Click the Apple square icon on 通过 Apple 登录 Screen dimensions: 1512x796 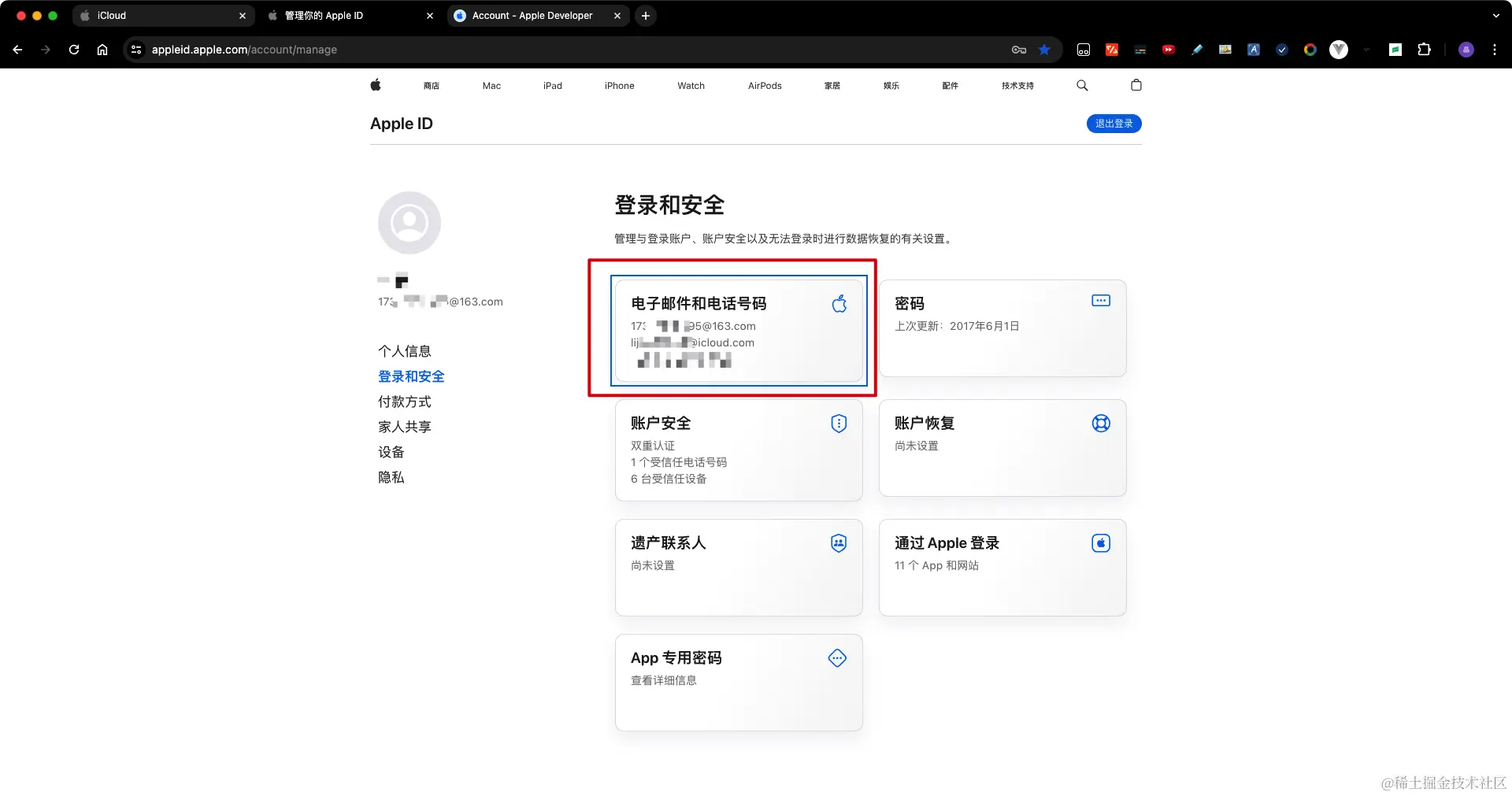coord(1101,543)
